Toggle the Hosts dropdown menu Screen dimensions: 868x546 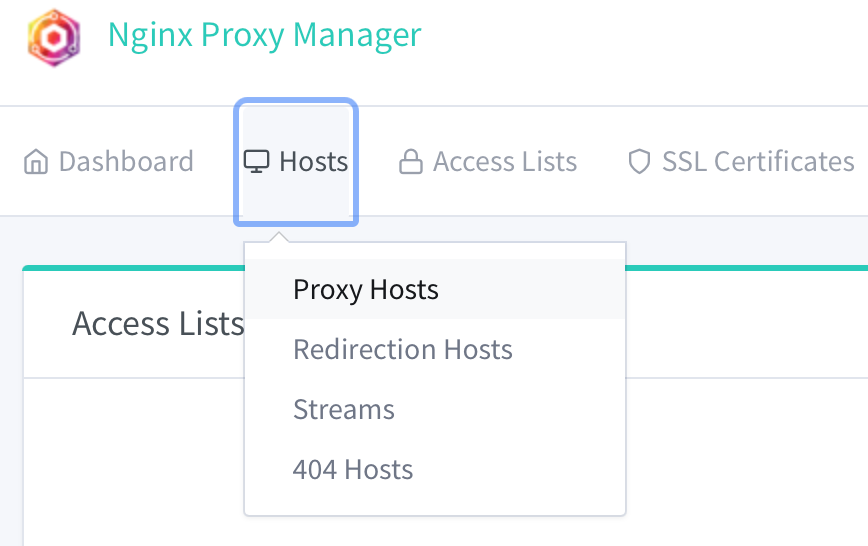[296, 162]
